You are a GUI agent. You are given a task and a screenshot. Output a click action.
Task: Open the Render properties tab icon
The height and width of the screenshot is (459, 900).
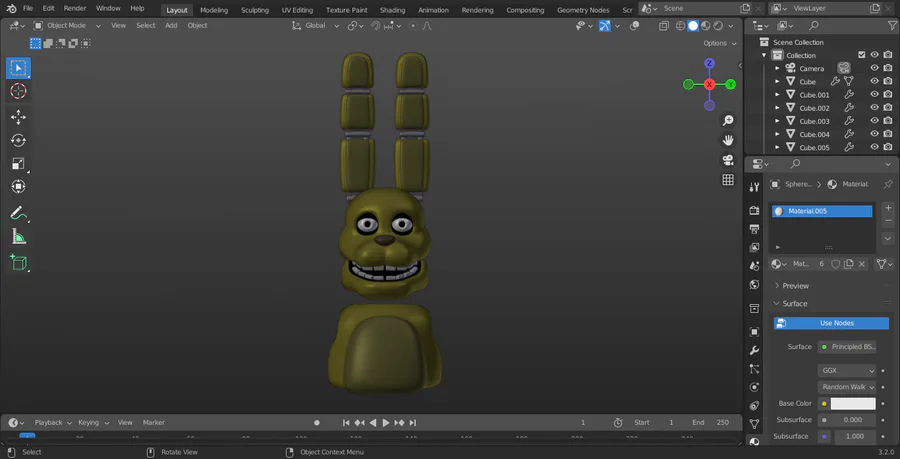755,211
